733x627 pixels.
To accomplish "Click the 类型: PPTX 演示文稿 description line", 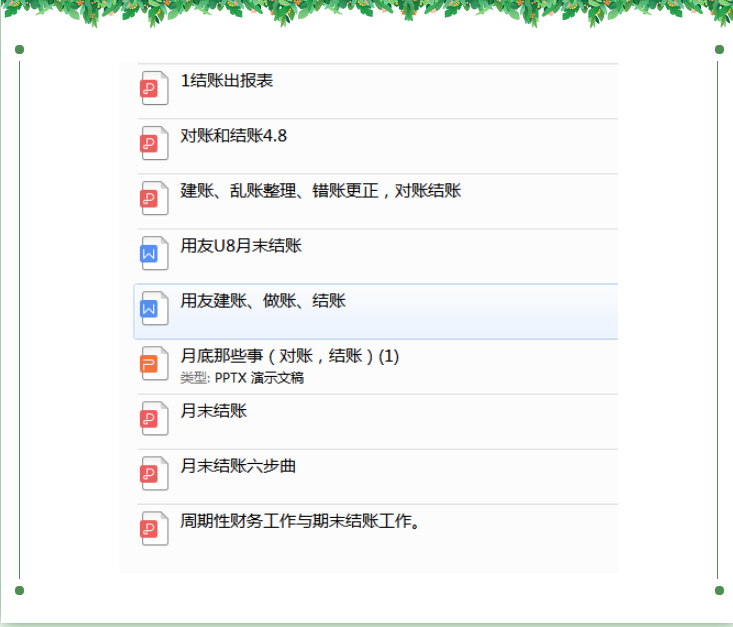I will pos(242,378).
